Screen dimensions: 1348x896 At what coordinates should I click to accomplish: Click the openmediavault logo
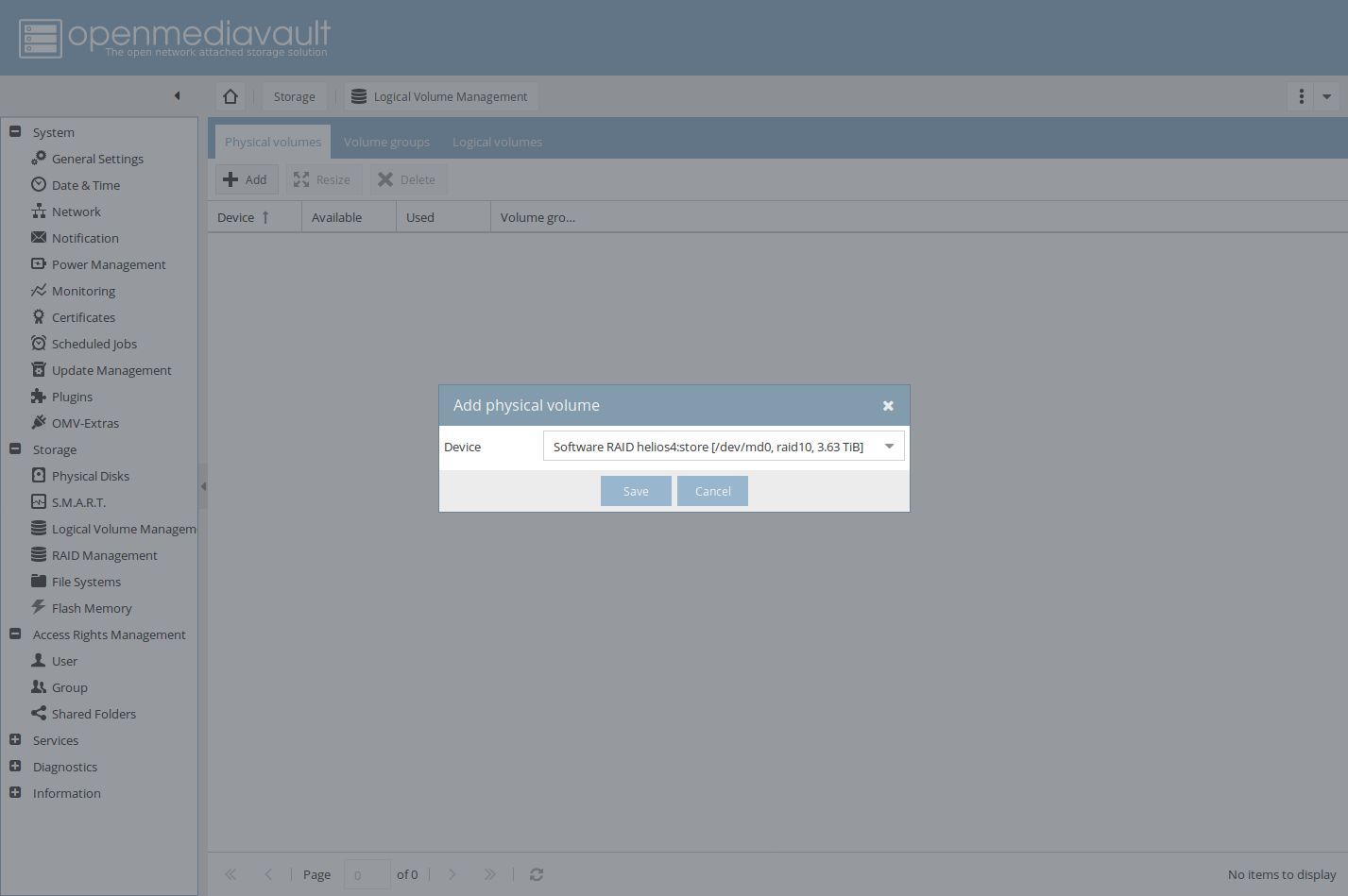pyautogui.click(x=175, y=38)
